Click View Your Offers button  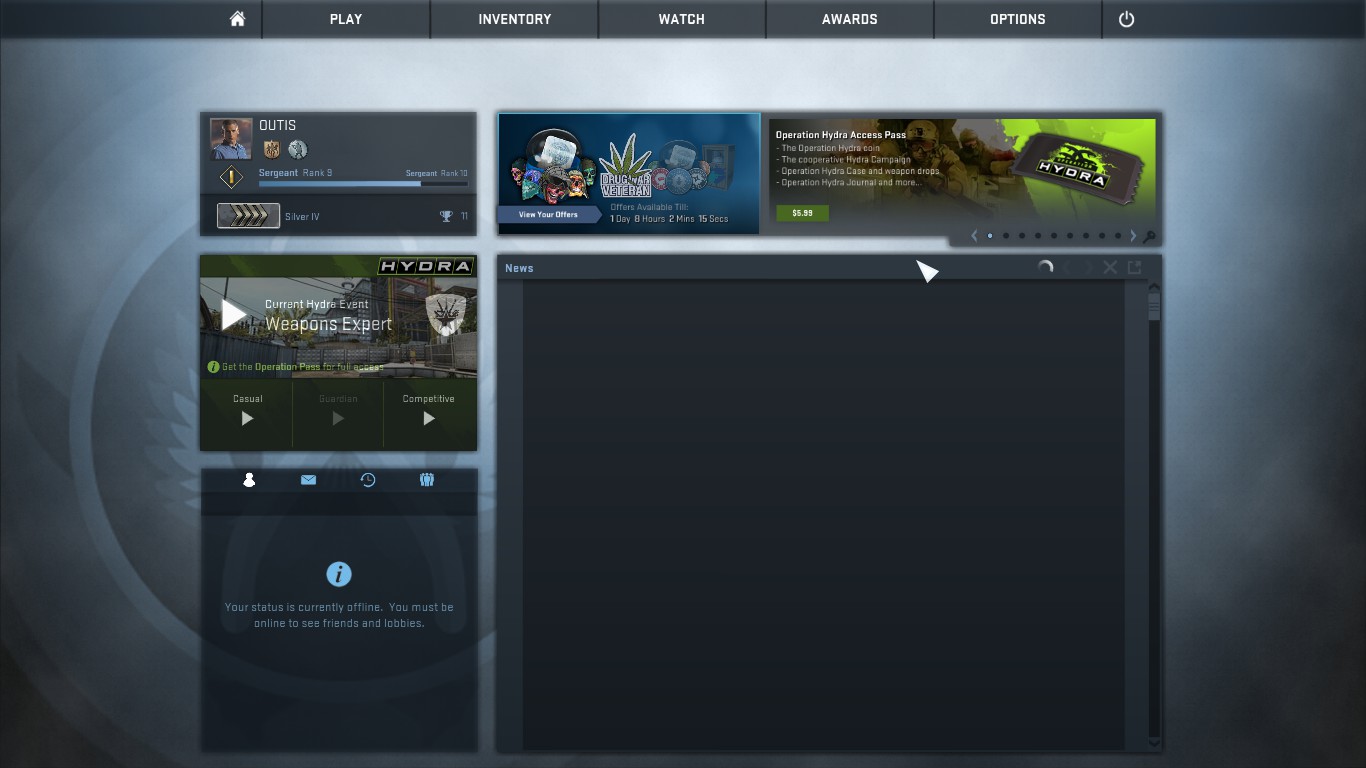(x=548, y=214)
